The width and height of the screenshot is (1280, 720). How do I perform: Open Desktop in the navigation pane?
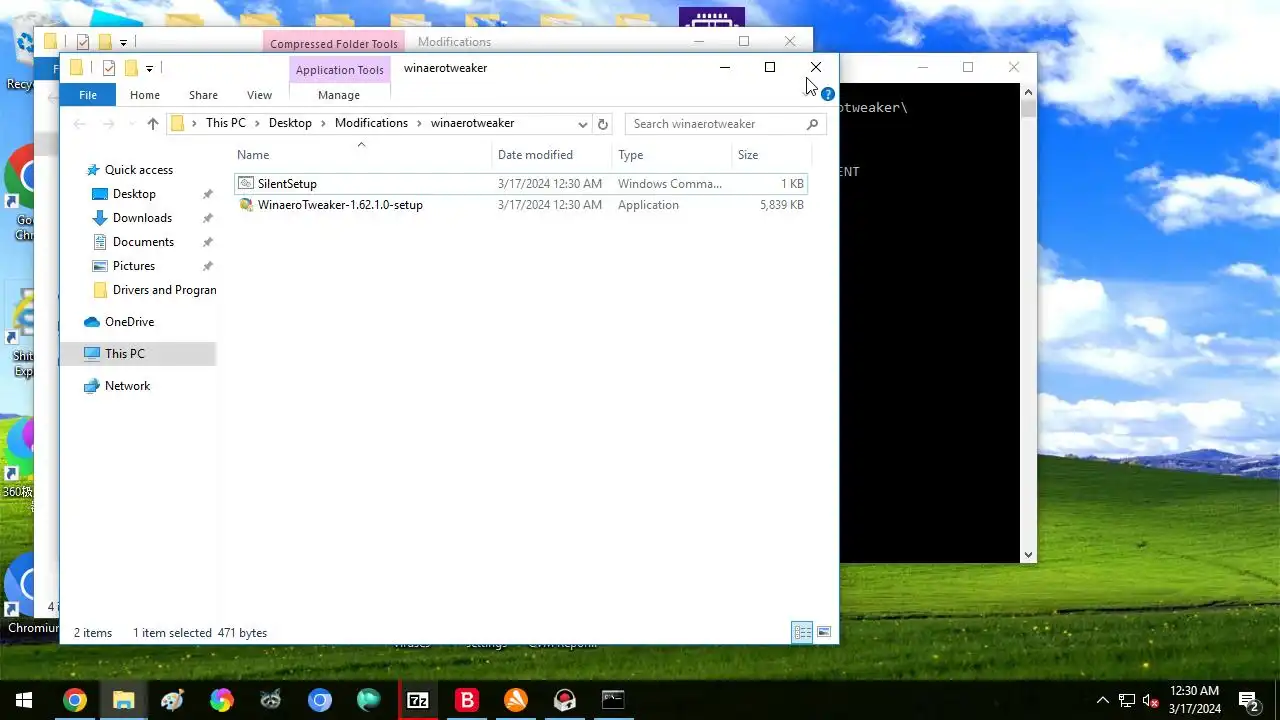click(x=134, y=194)
